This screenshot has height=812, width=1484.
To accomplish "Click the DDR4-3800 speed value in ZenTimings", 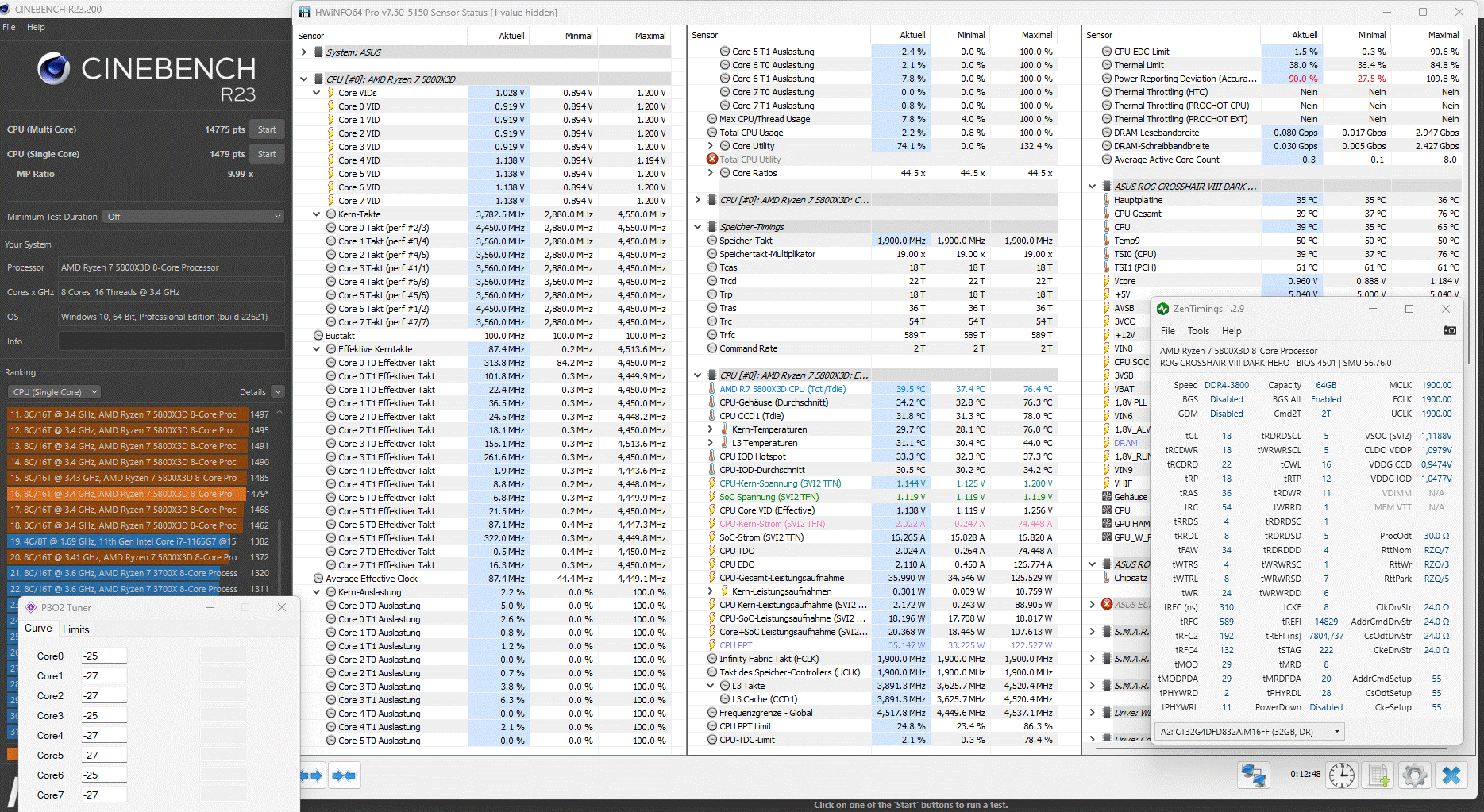I will pos(1227,385).
